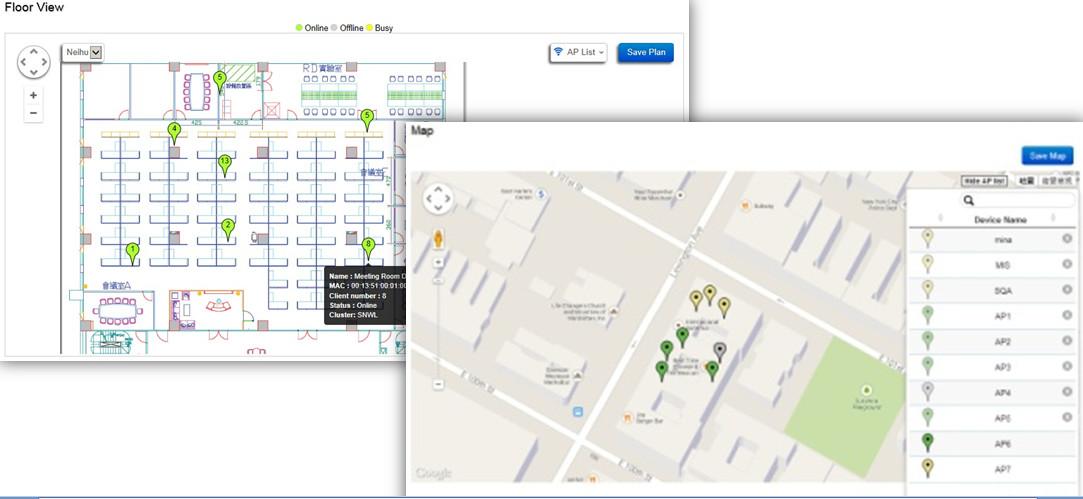Click the floor view pan control
Screen dimensions: 1083x499
coord(34,62)
